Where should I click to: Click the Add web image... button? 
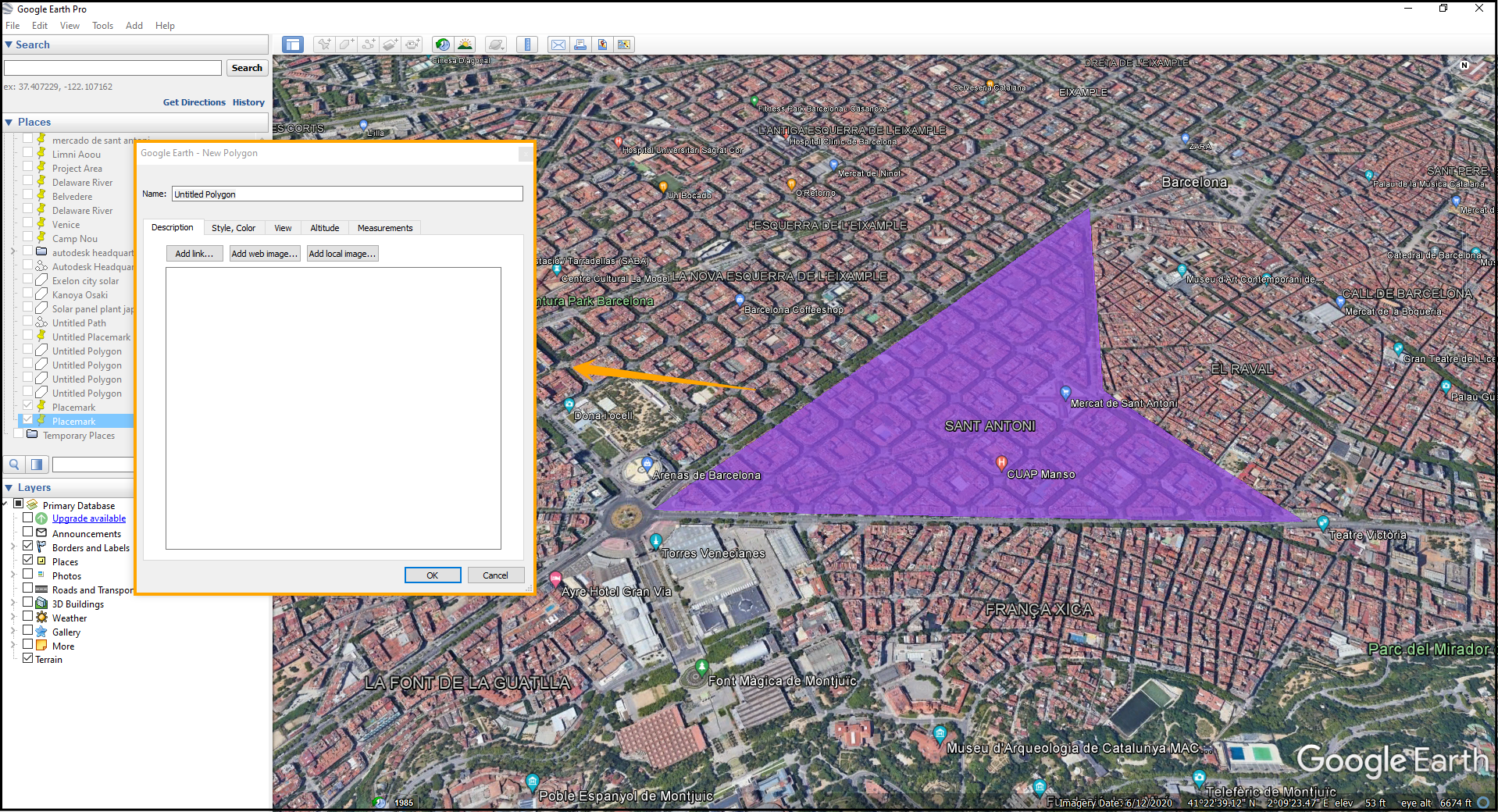click(x=265, y=254)
